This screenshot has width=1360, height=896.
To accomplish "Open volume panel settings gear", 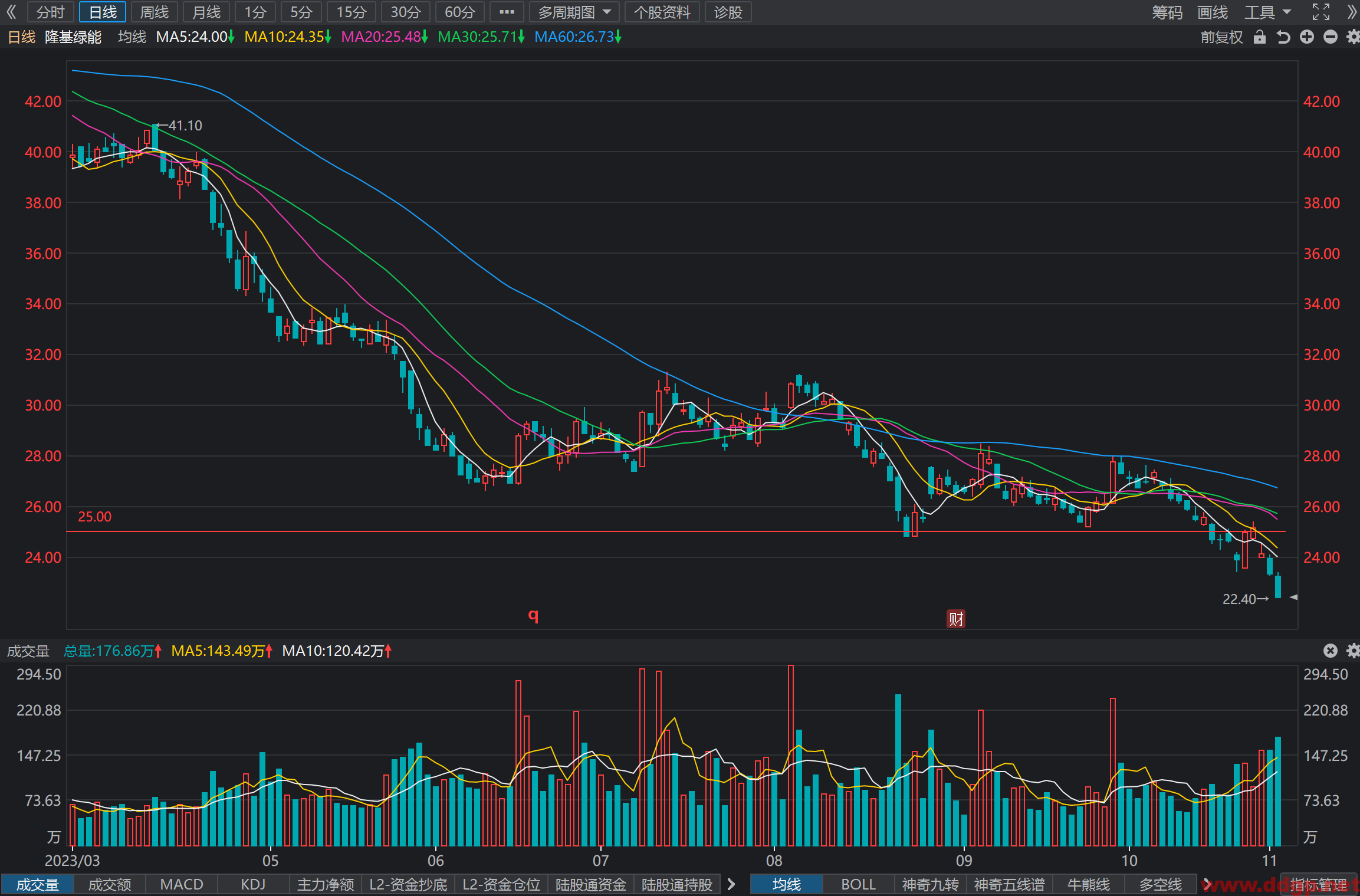I will 1353,651.
